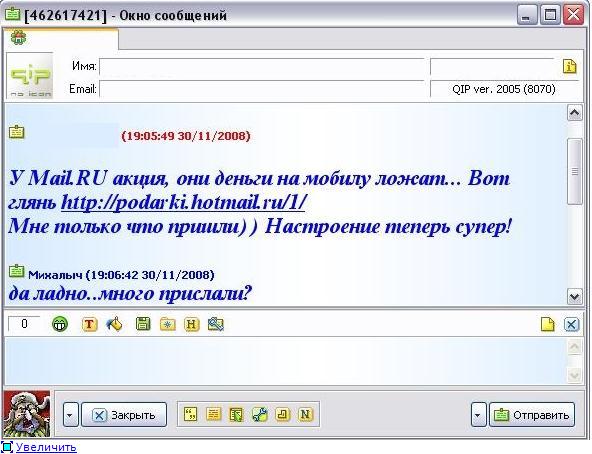Screen dimensions: 592x454
Task: Click the Отправить button
Action: [532, 415]
